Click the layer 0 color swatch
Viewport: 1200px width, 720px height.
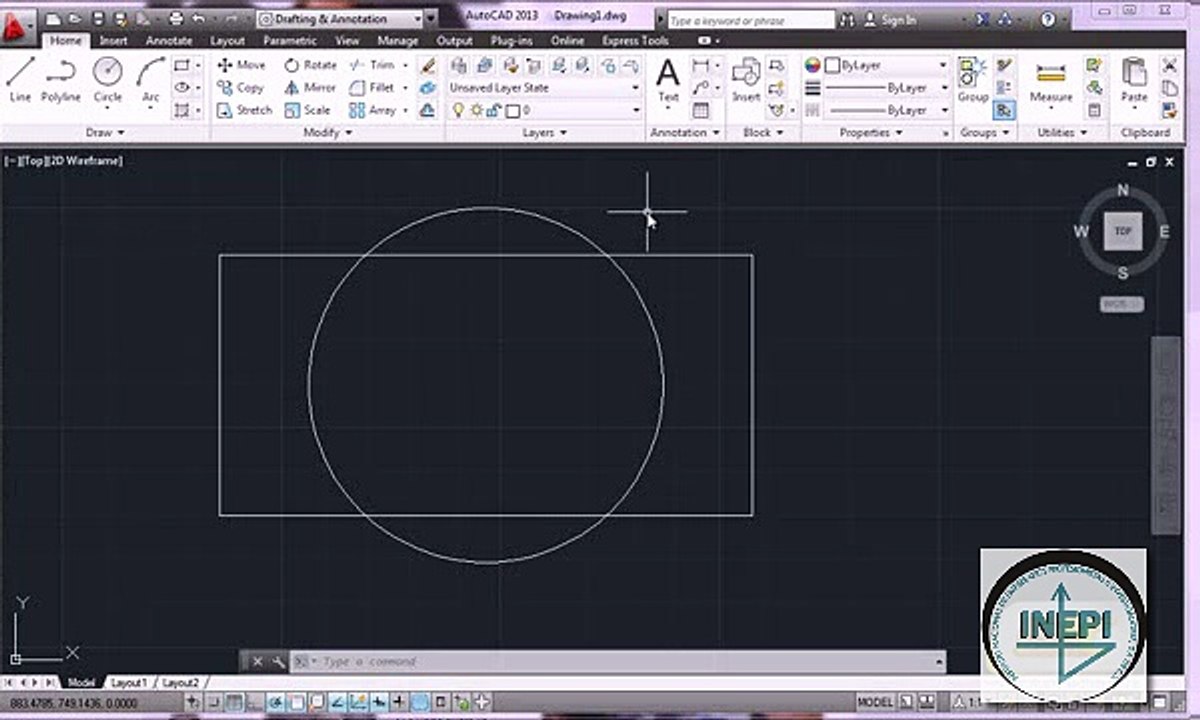pyautogui.click(x=512, y=110)
